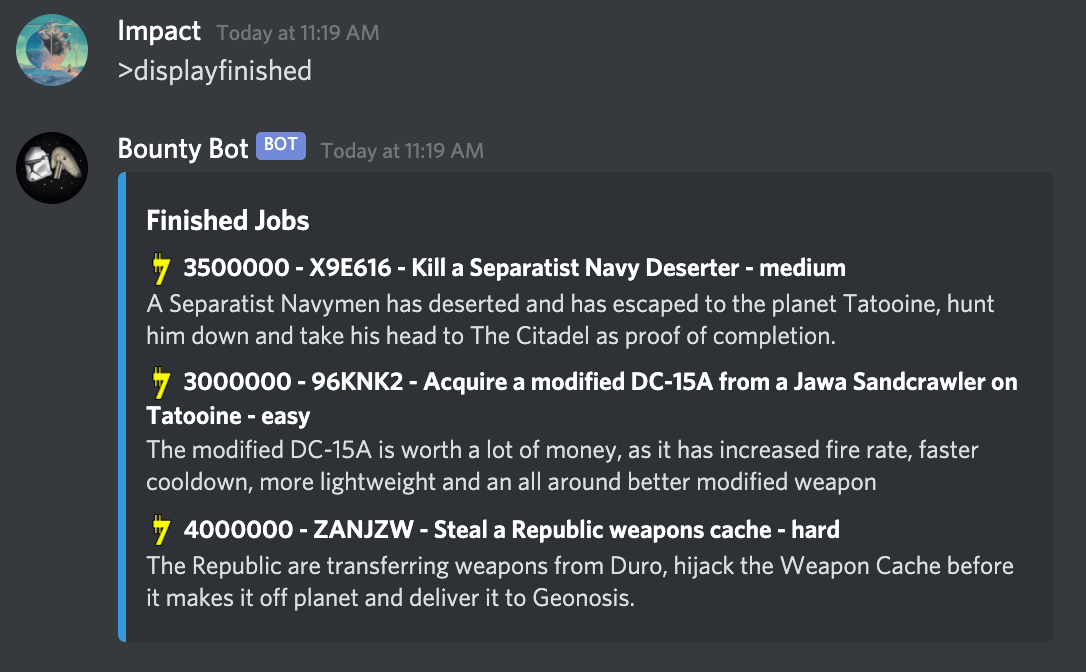Open Bounty Bot's avatar image
The height and width of the screenshot is (672, 1086).
(x=52, y=168)
